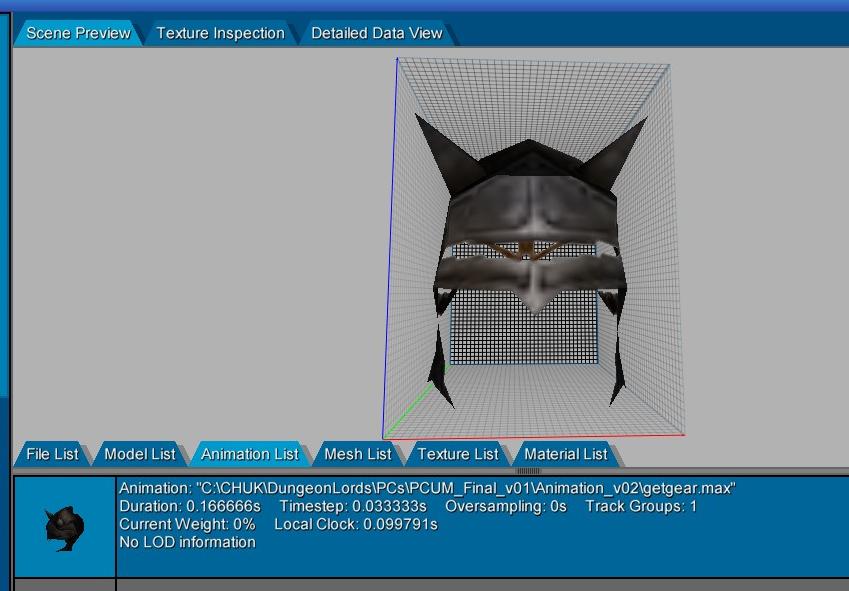The width and height of the screenshot is (849, 591).
Task: Open the Texture List tab
Action: pyautogui.click(x=458, y=454)
